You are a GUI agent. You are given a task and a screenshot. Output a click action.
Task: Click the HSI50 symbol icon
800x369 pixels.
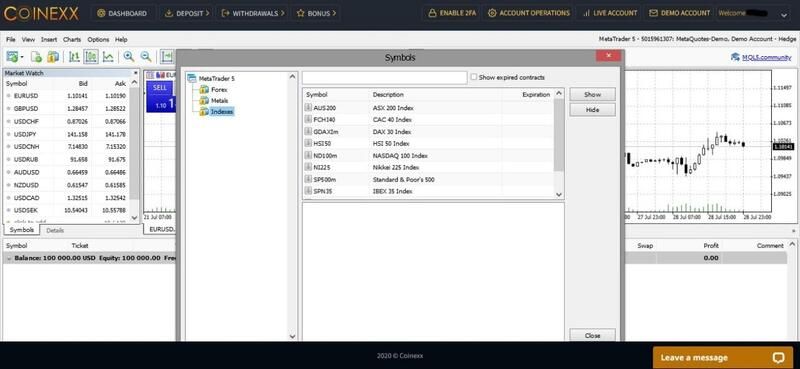pyautogui.click(x=308, y=143)
